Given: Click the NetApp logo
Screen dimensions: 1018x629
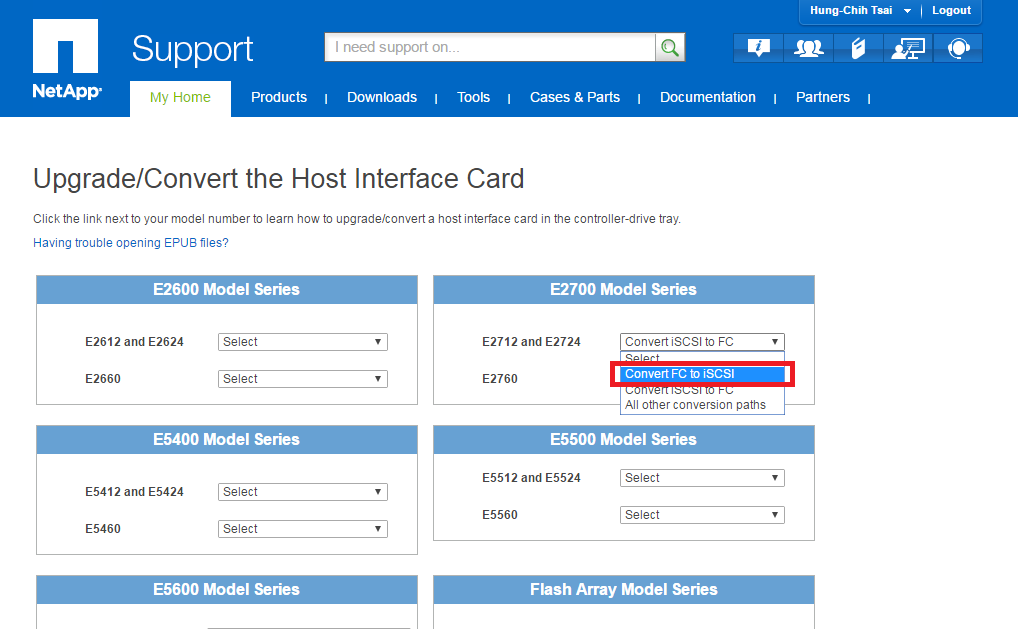Looking at the screenshot, I should pos(66,59).
